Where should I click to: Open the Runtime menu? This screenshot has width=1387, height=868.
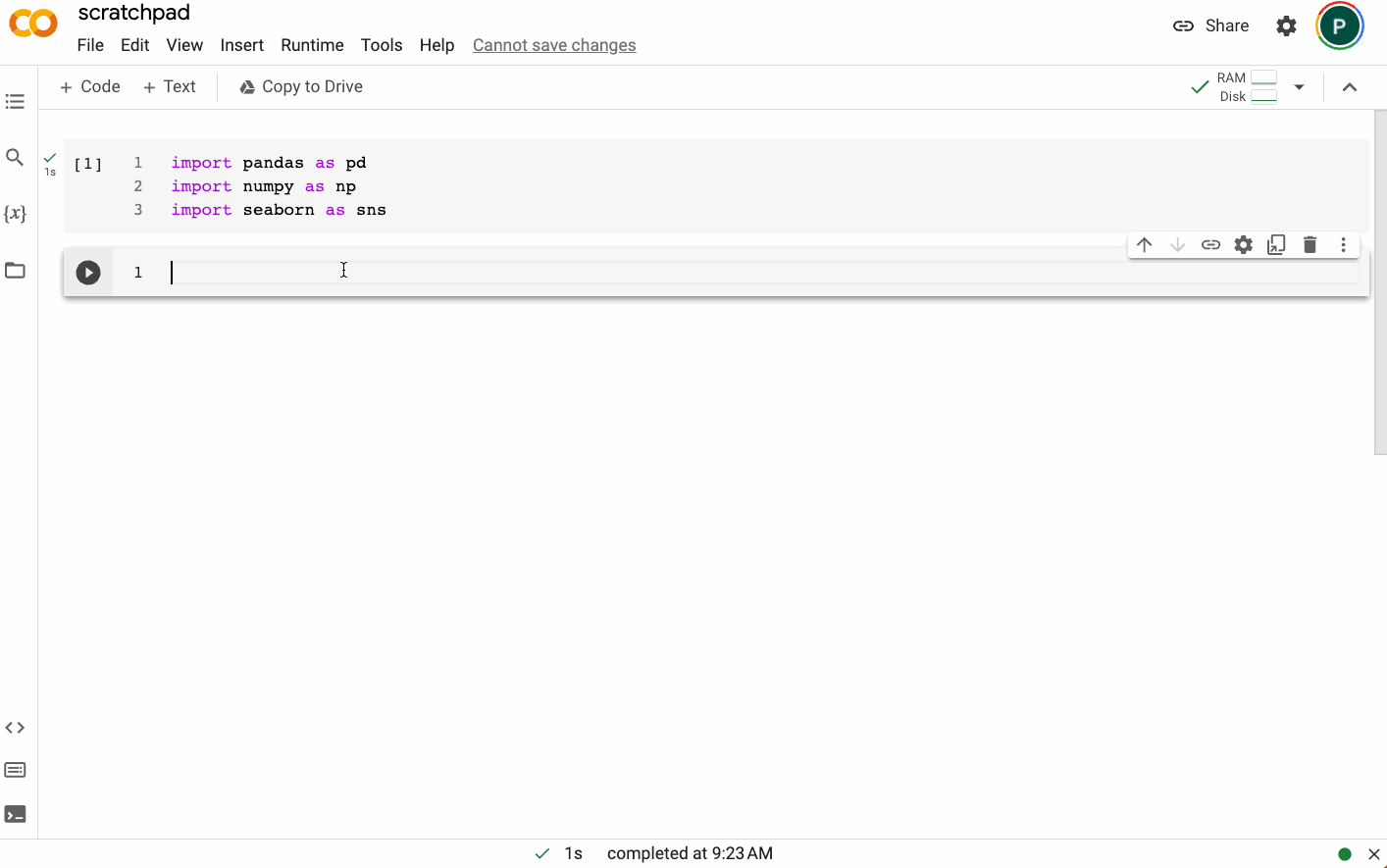tap(312, 45)
